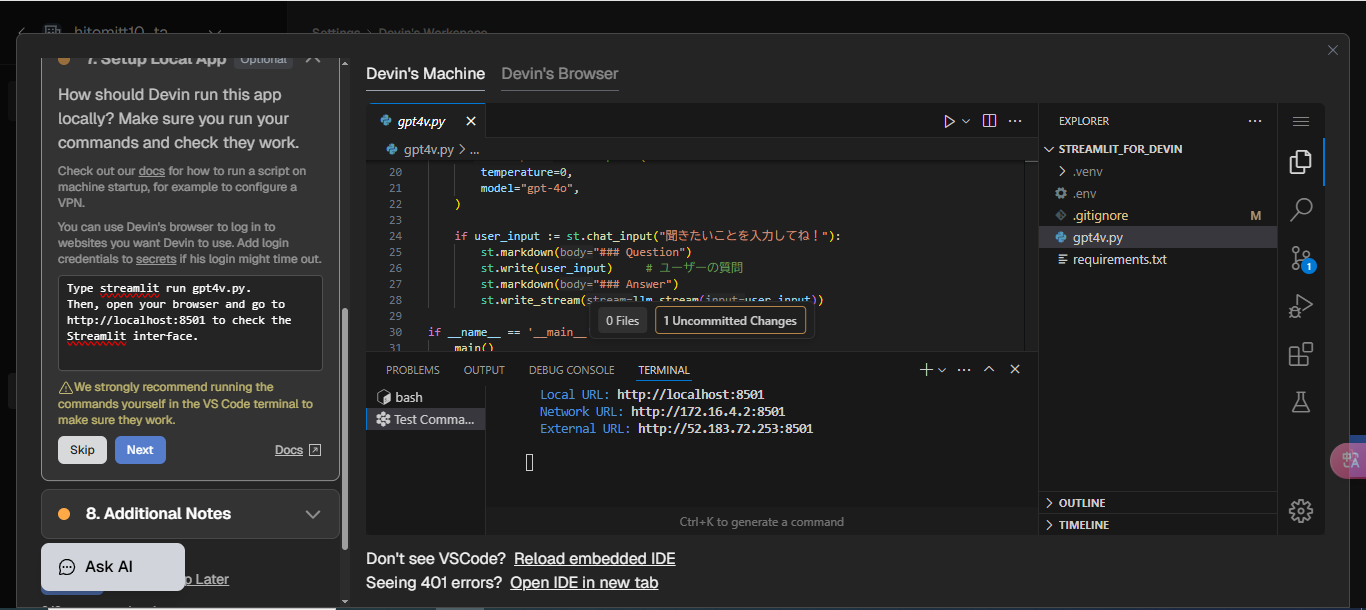The height and width of the screenshot is (610, 1366).
Task: Expand the 8. Additional Notes section
Action: [190, 514]
